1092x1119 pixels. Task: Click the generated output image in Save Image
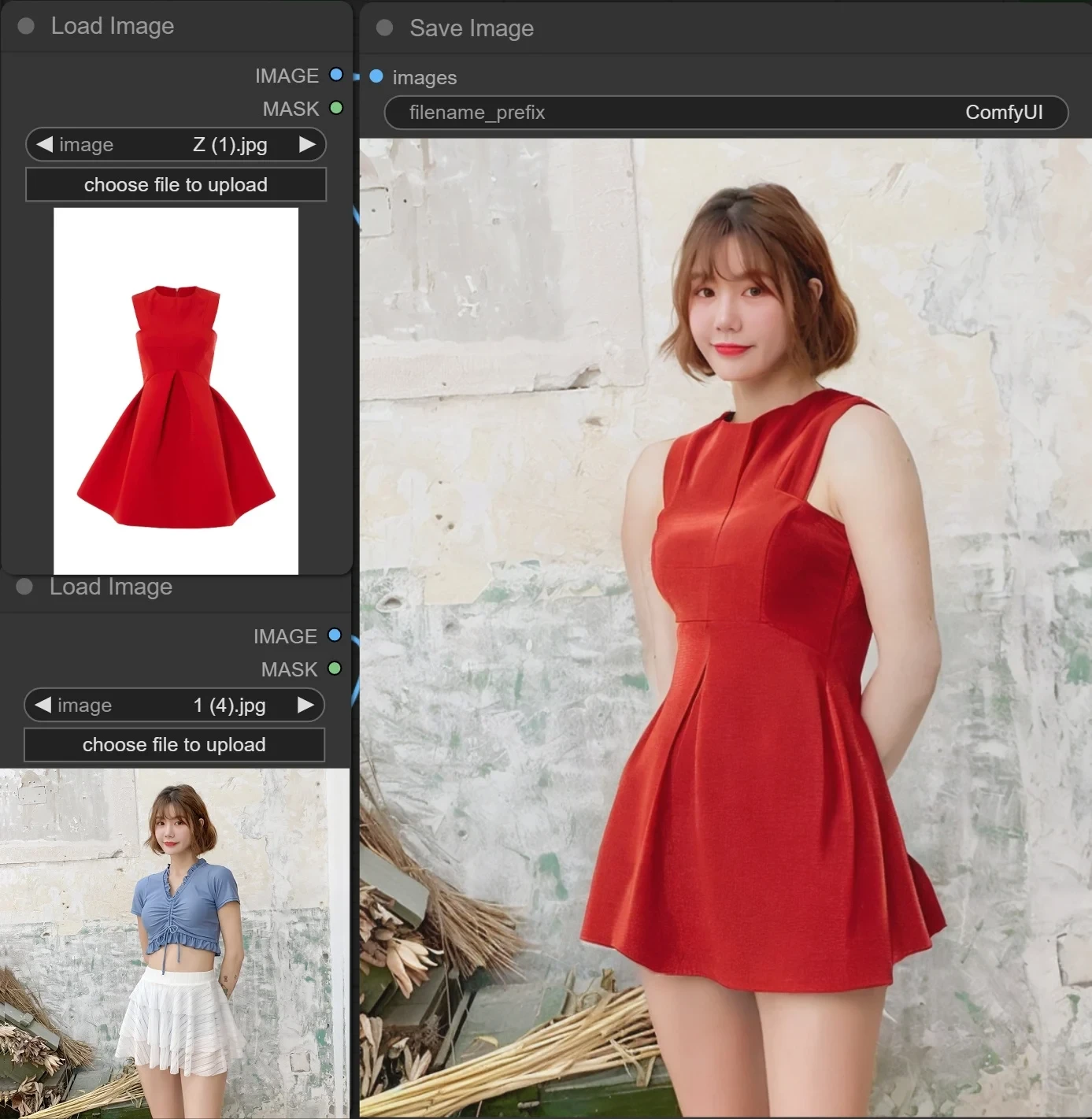click(725, 628)
